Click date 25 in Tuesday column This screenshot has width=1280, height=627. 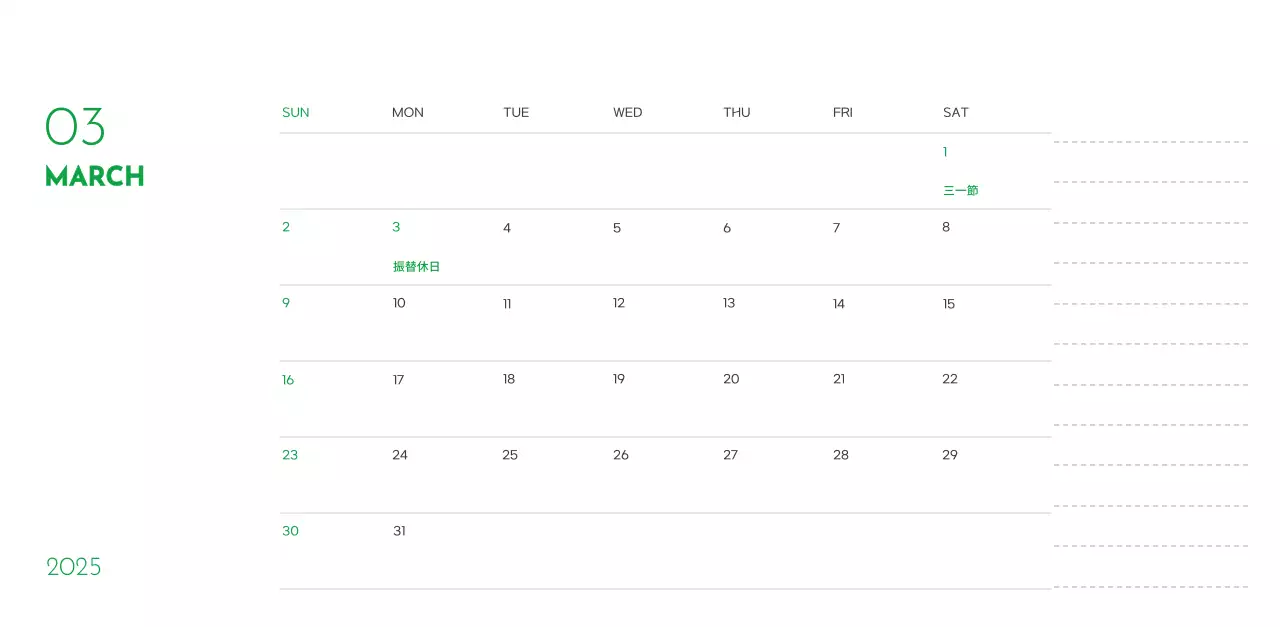[510, 455]
